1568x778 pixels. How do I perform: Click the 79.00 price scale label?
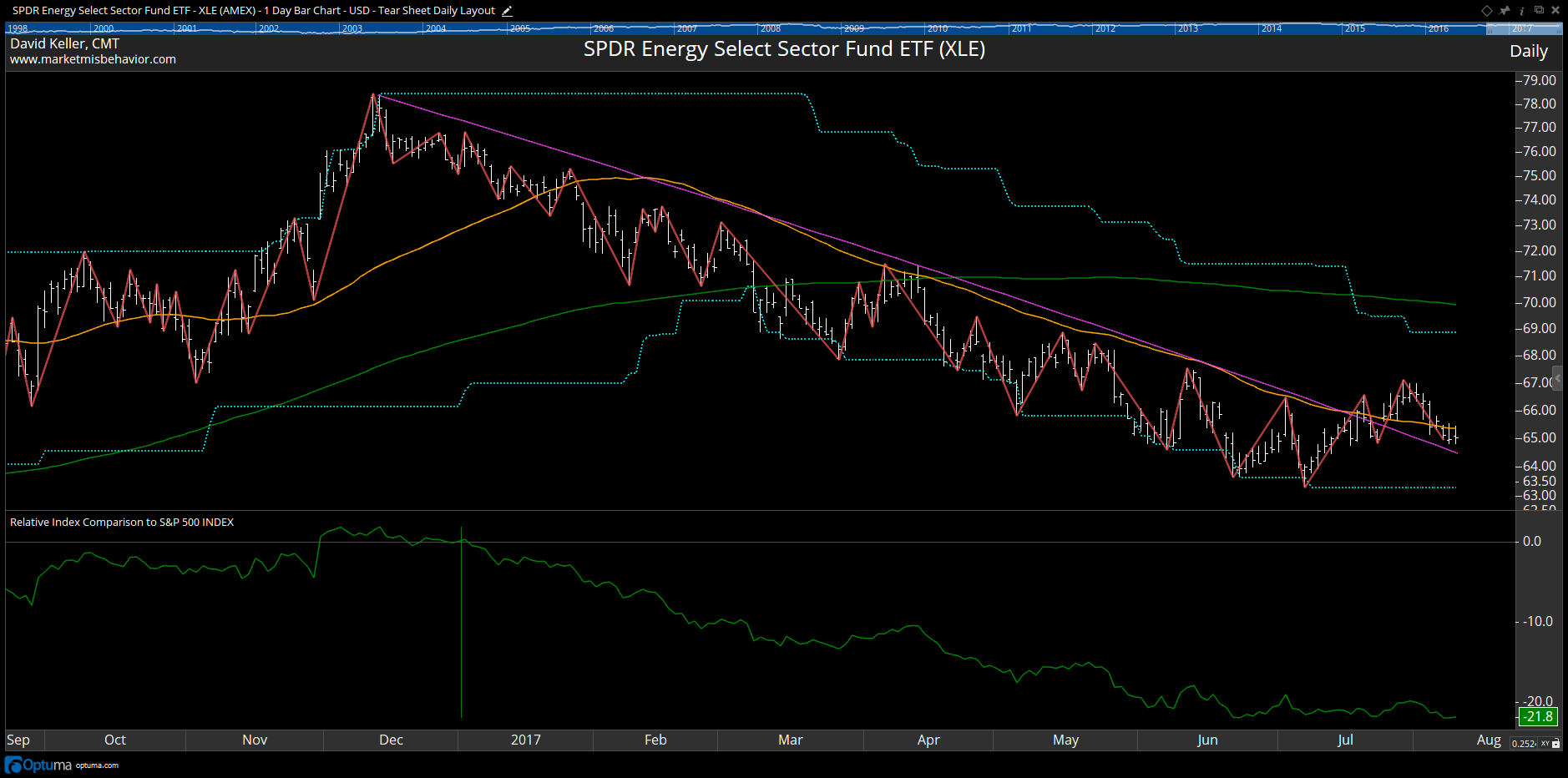[1539, 80]
